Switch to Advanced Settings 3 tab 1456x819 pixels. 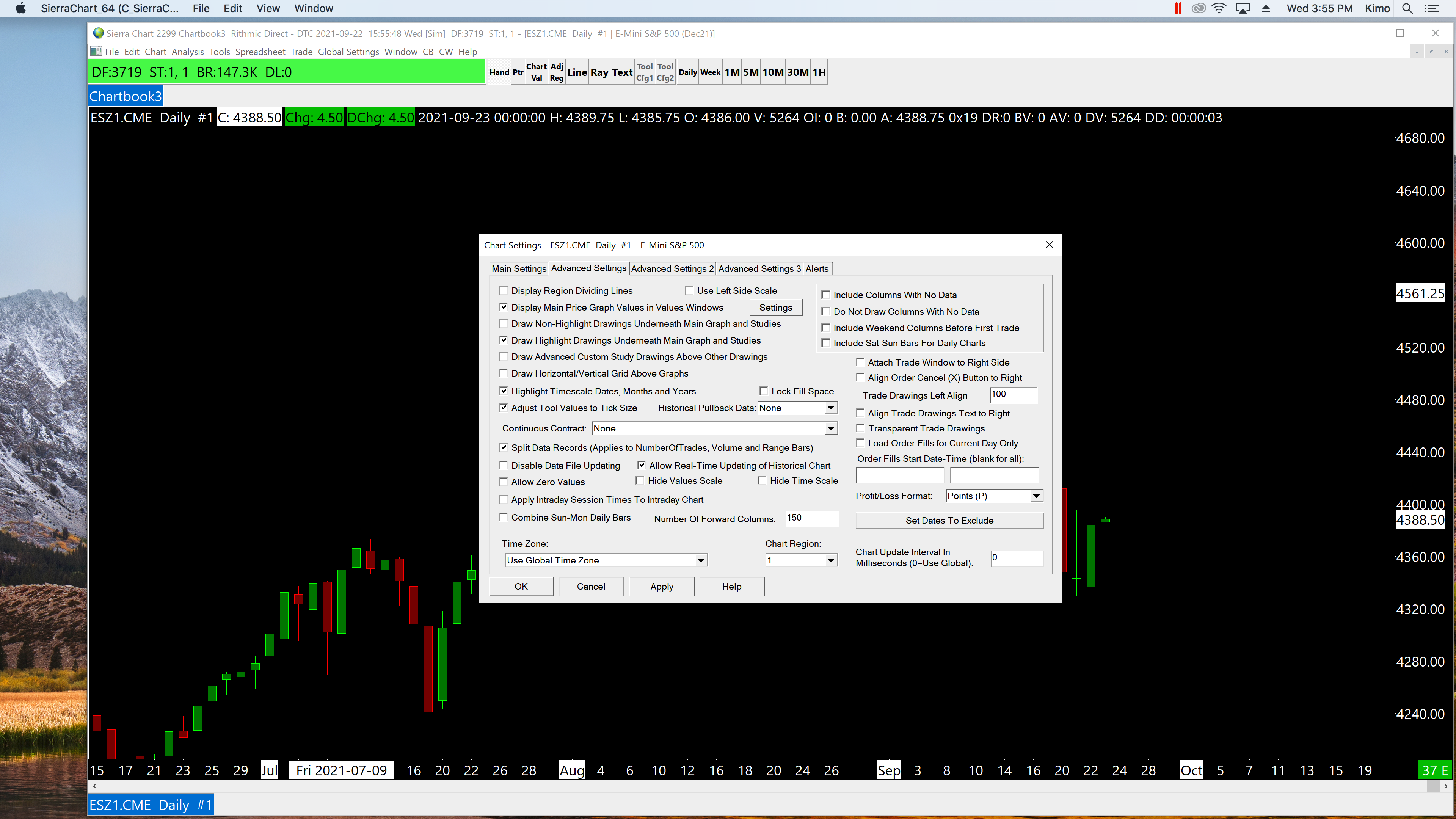pyautogui.click(x=759, y=268)
